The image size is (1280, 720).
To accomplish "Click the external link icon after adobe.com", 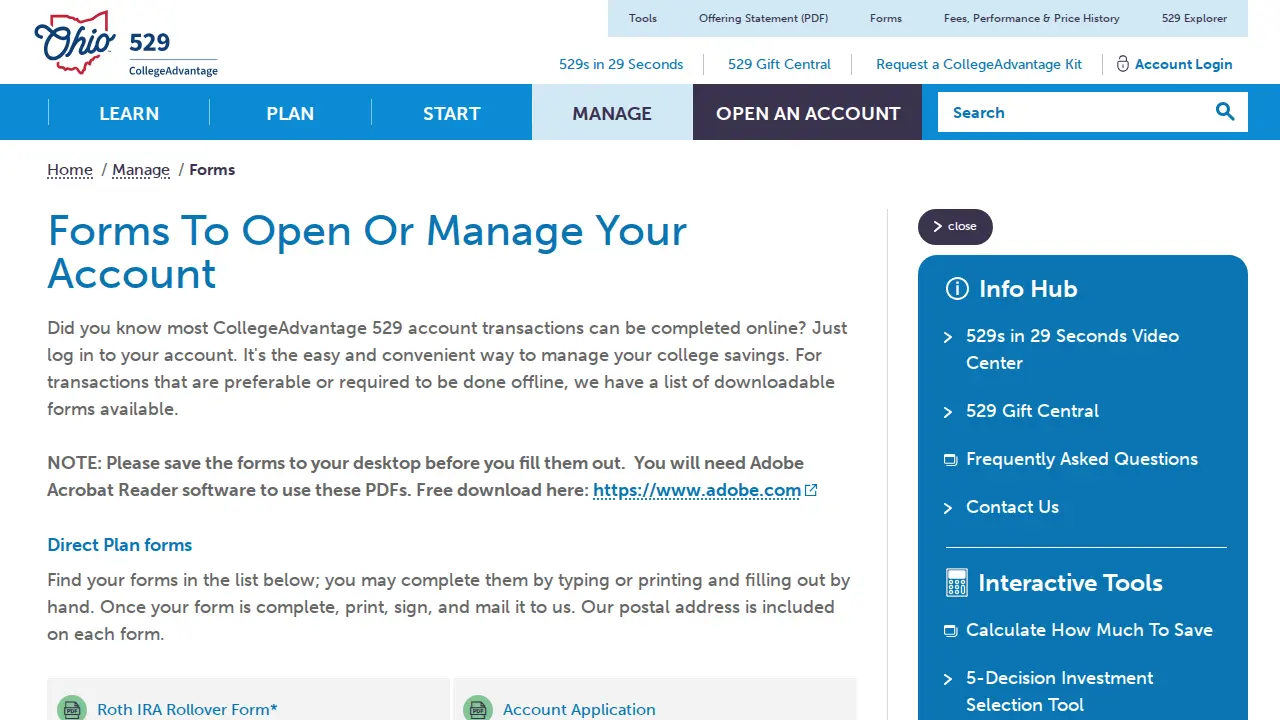I will (x=811, y=490).
